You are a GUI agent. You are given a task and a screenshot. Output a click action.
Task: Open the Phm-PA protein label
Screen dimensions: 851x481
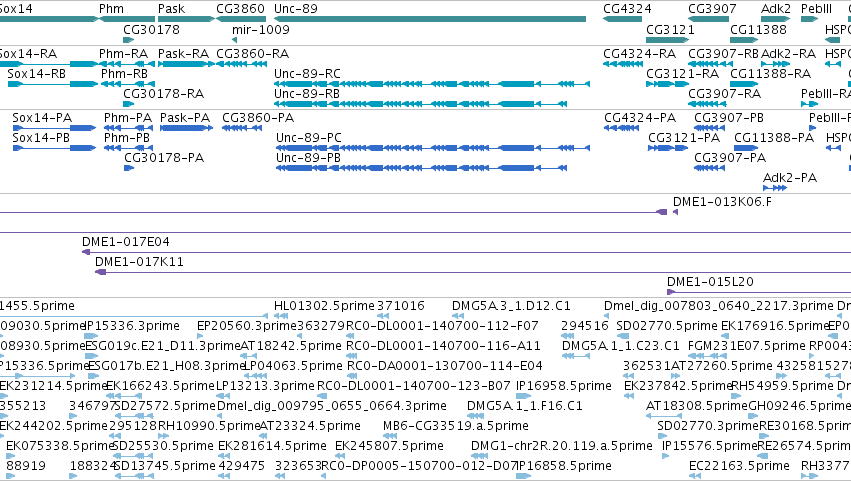(x=128, y=118)
